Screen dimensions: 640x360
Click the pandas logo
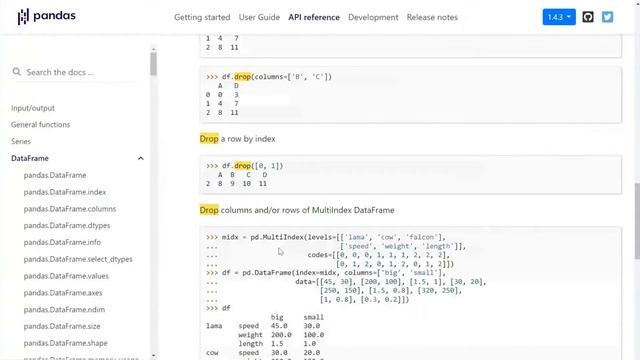(x=47, y=17)
